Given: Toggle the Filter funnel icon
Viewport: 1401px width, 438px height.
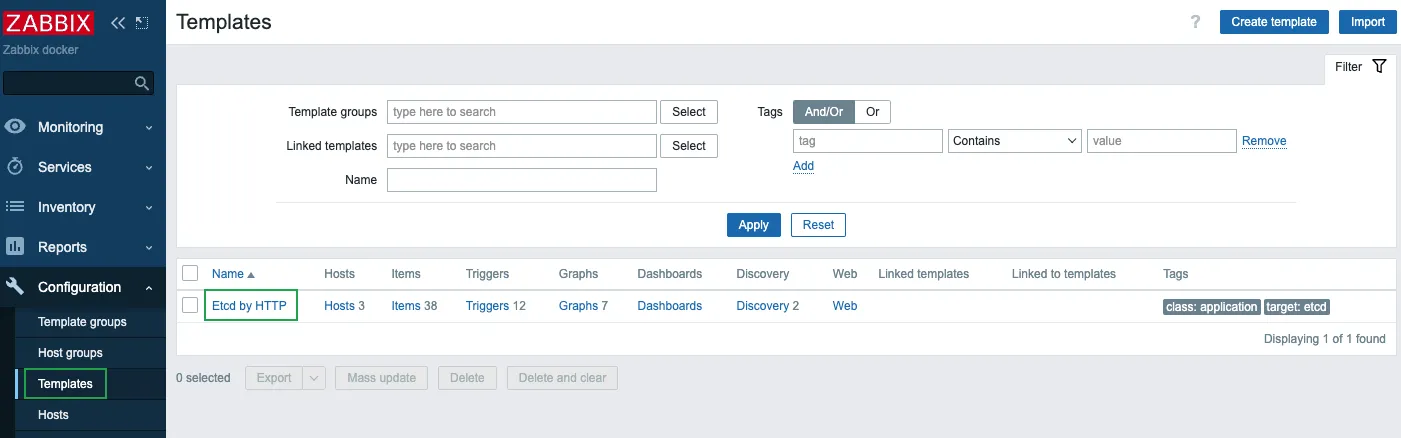Looking at the screenshot, I should 1379,66.
